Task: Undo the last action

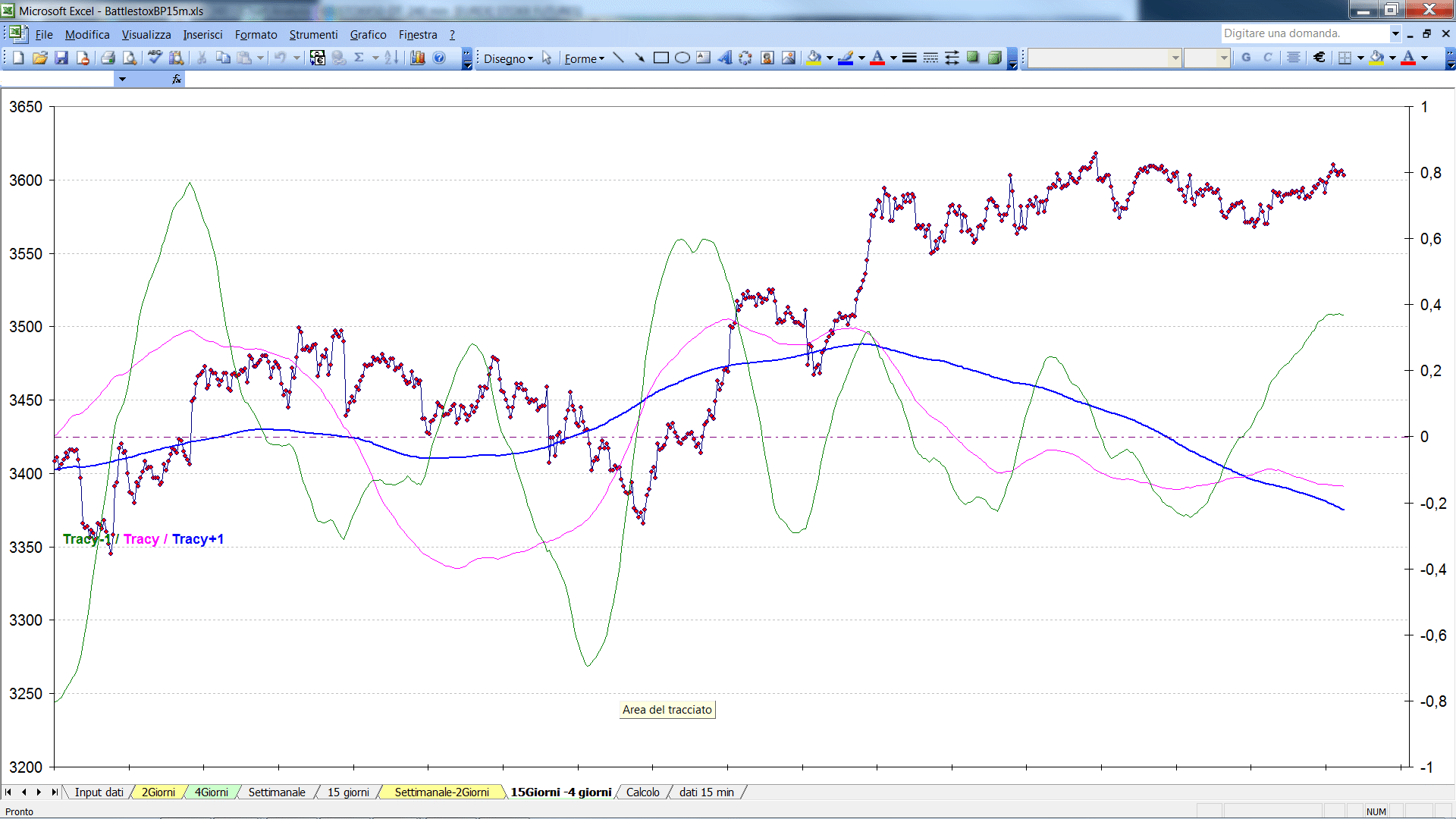Action: tap(281, 58)
